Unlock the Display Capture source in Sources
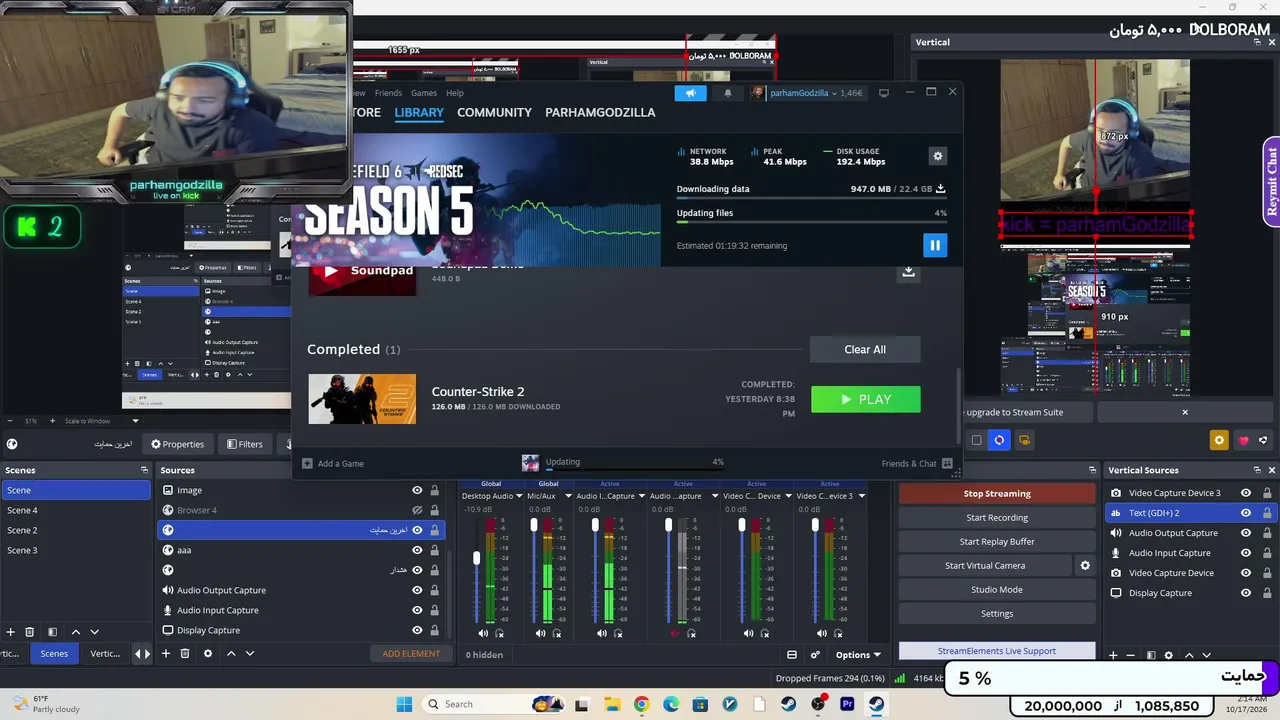The height and width of the screenshot is (720, 1280). click(434, 630)
